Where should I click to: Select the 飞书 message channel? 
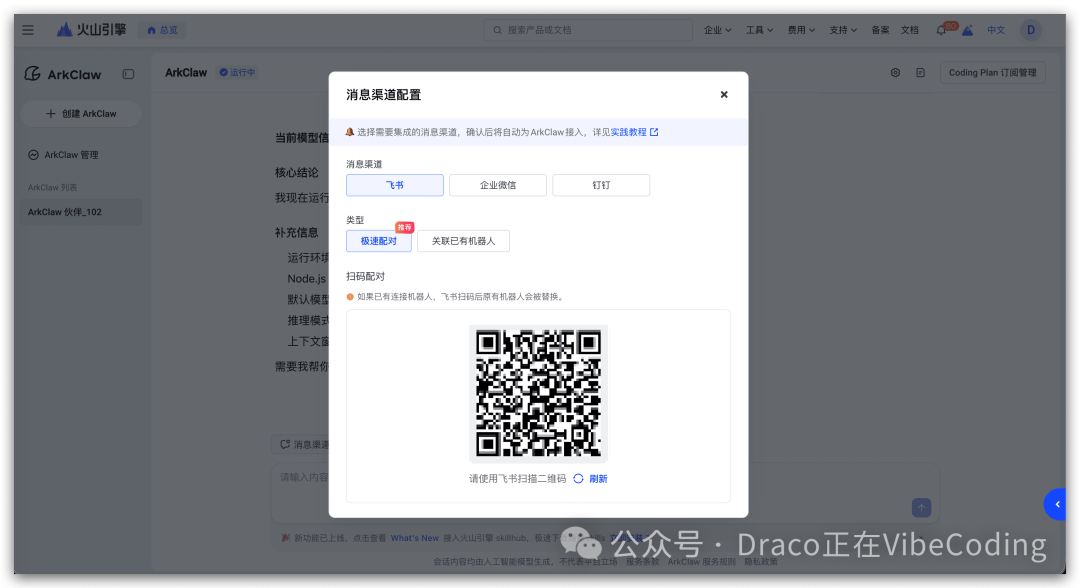click(x=394, y=185)
